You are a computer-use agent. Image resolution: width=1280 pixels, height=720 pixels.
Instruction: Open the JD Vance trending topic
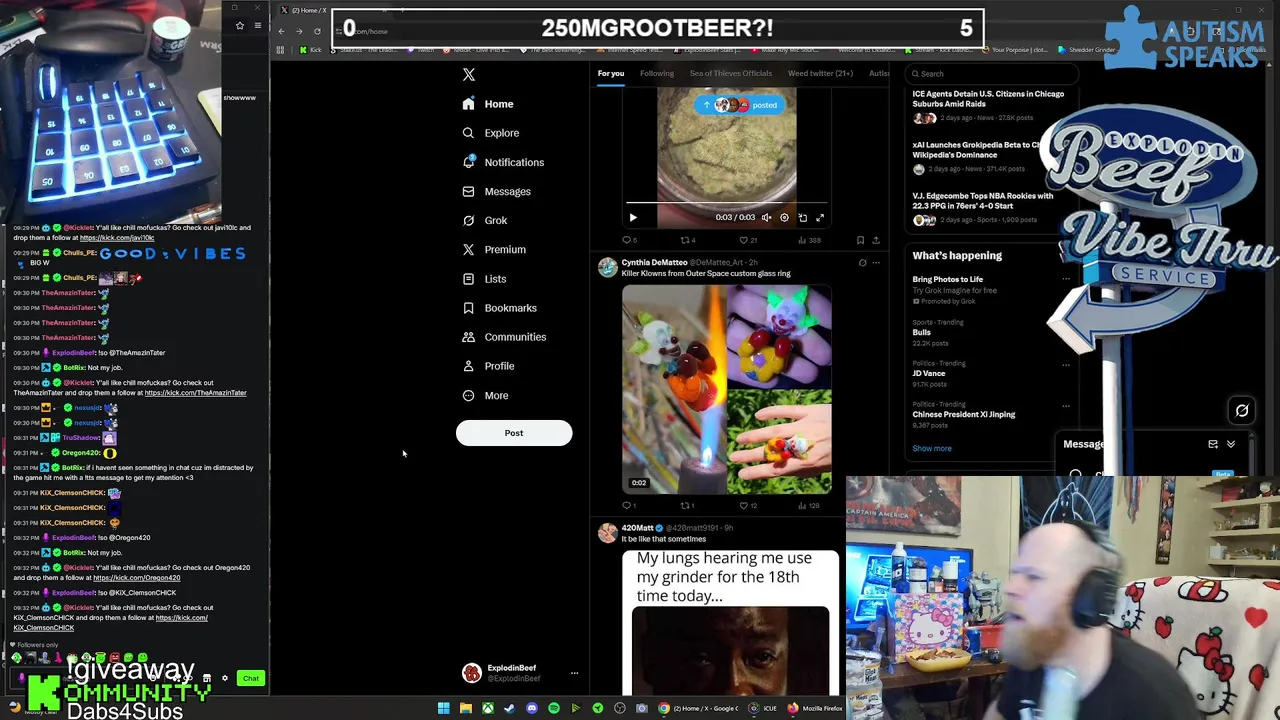tap(928, 373)
